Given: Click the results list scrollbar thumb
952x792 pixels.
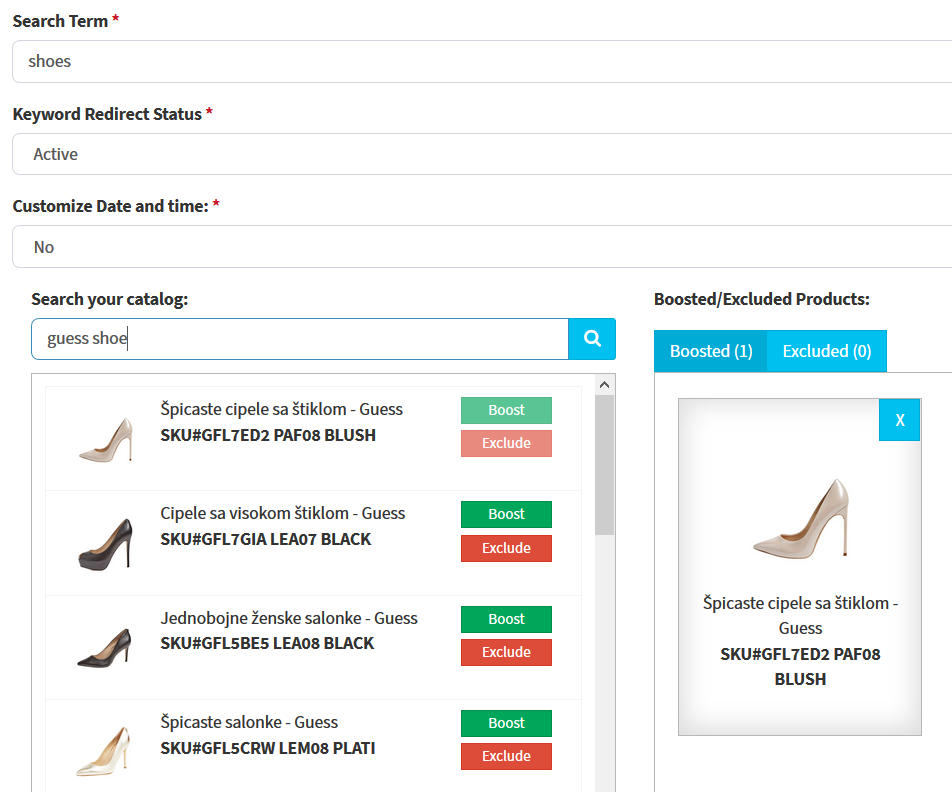Looking at the screenshot, I should click(604, 465).
